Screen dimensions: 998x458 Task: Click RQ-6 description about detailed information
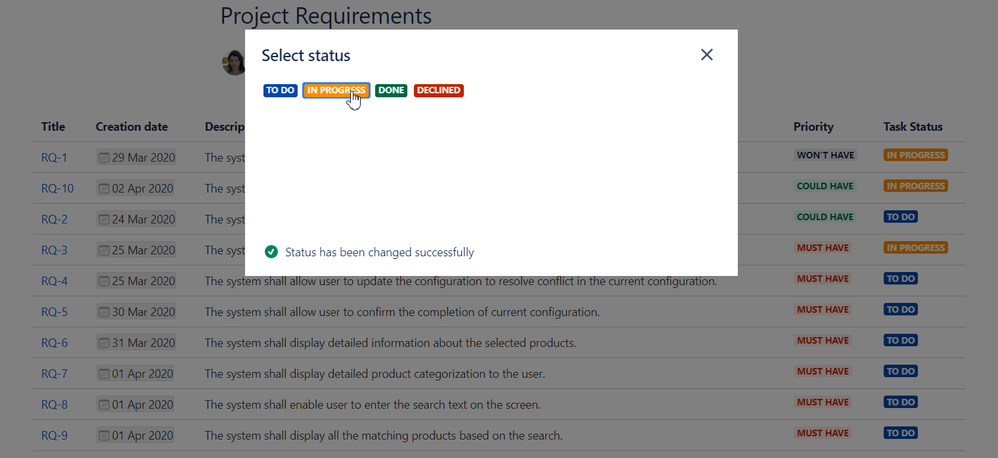pyautogui.click(x=390, y=343)
